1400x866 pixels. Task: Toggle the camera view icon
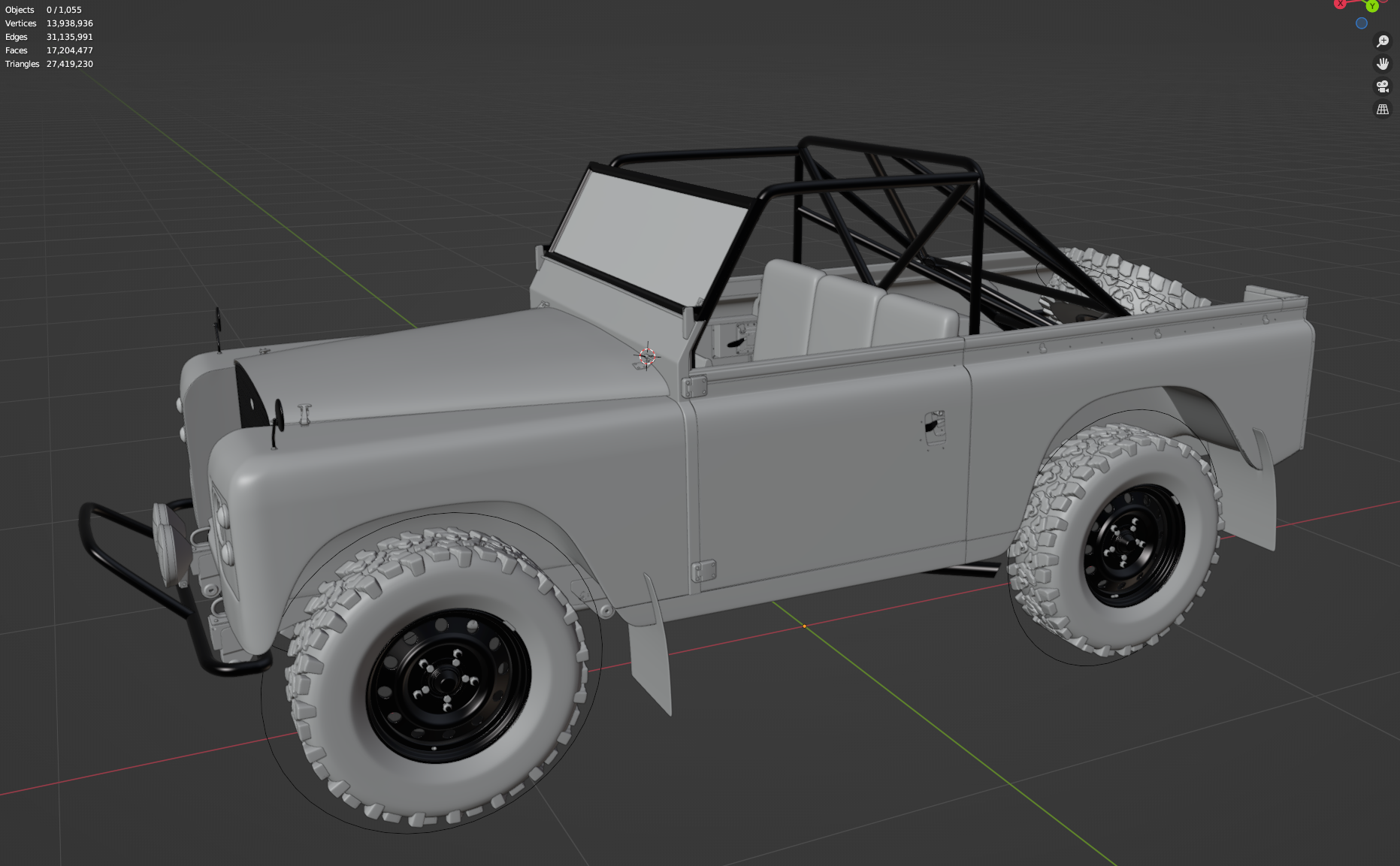pos(1382,86)
